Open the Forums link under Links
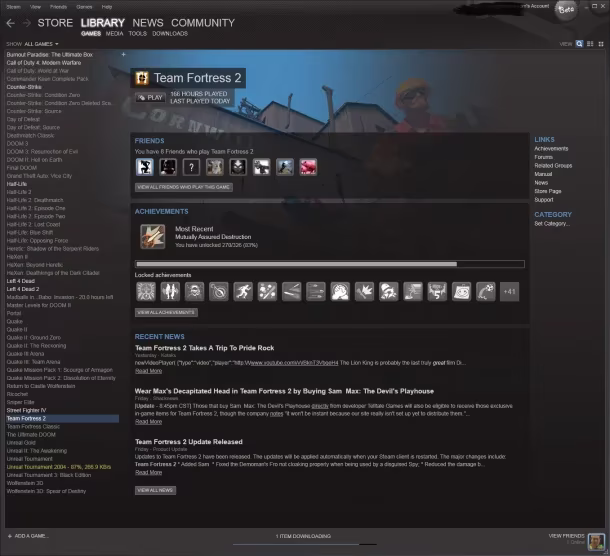 coord(543,157)
